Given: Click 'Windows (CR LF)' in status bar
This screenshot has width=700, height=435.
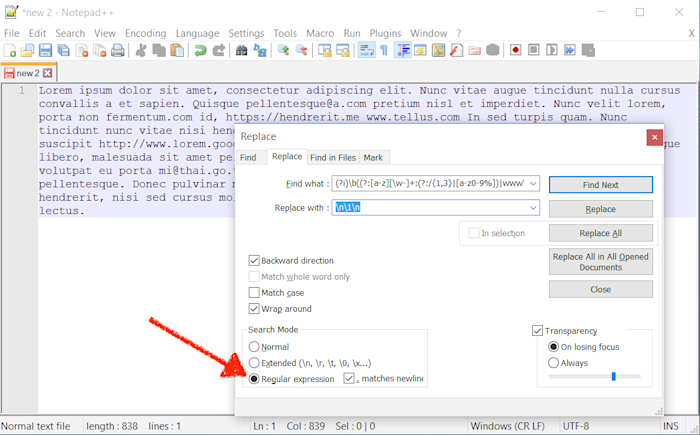Looking at the screenshot, I should pos(508,426).
